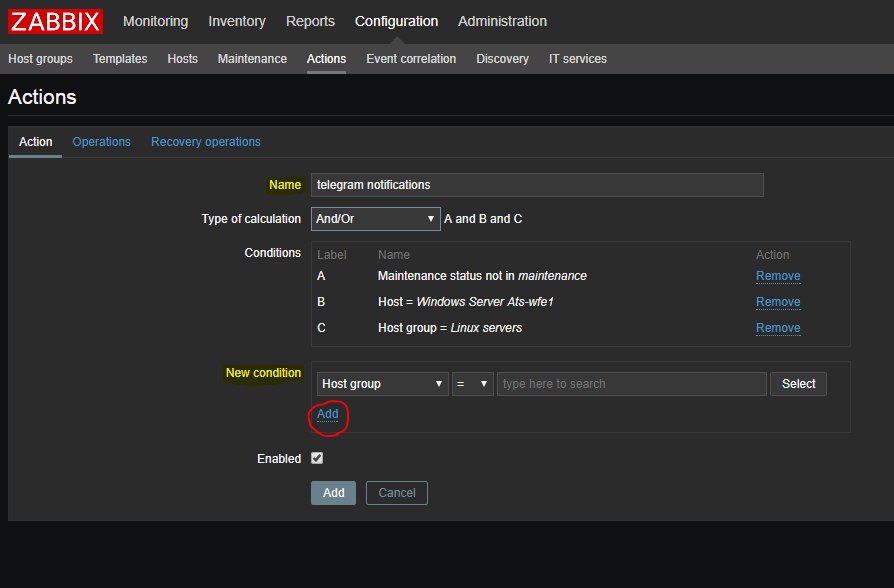Click the Add button to save action
Viewport: 894px width, 588px height.
pyautogui.click(x=333, y=493)
